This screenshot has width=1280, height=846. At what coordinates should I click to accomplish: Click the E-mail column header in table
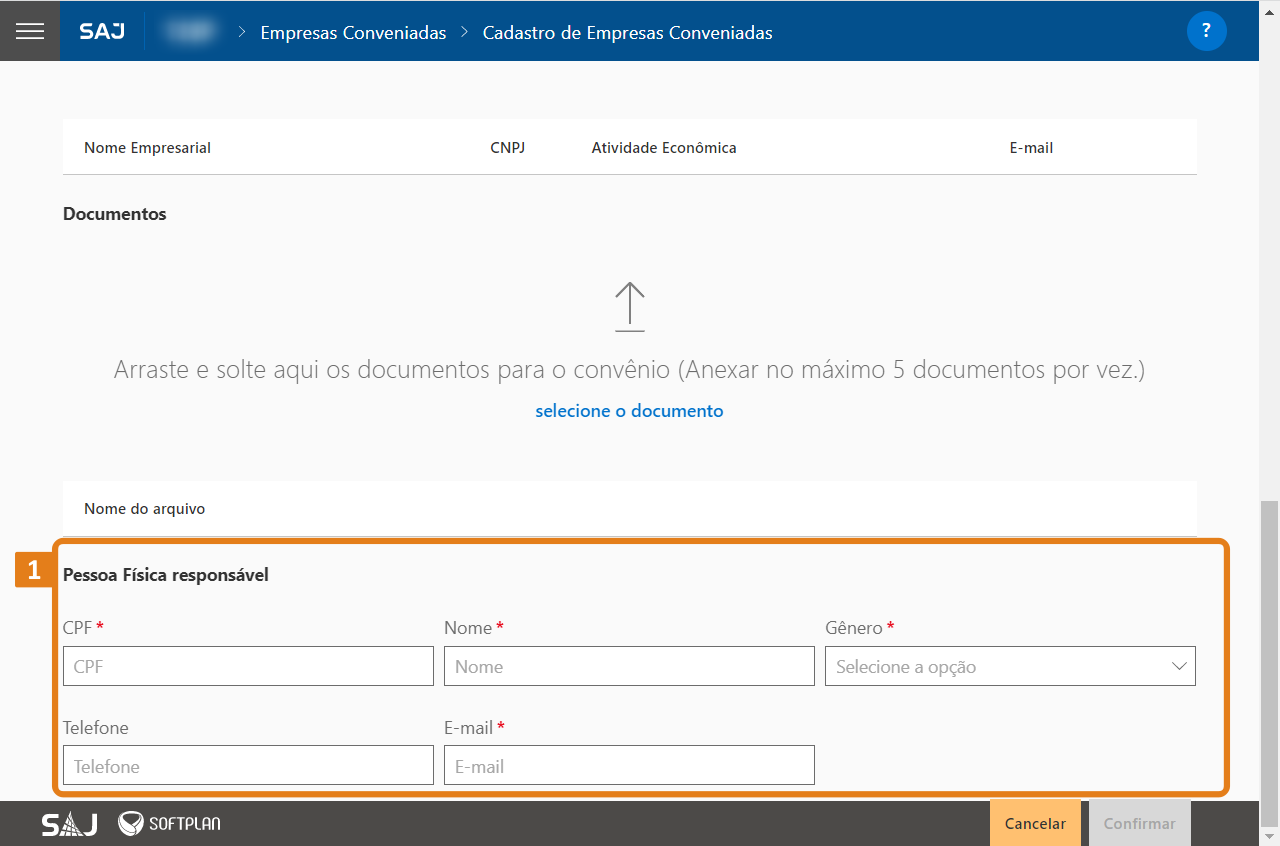tap(1031, 148)
